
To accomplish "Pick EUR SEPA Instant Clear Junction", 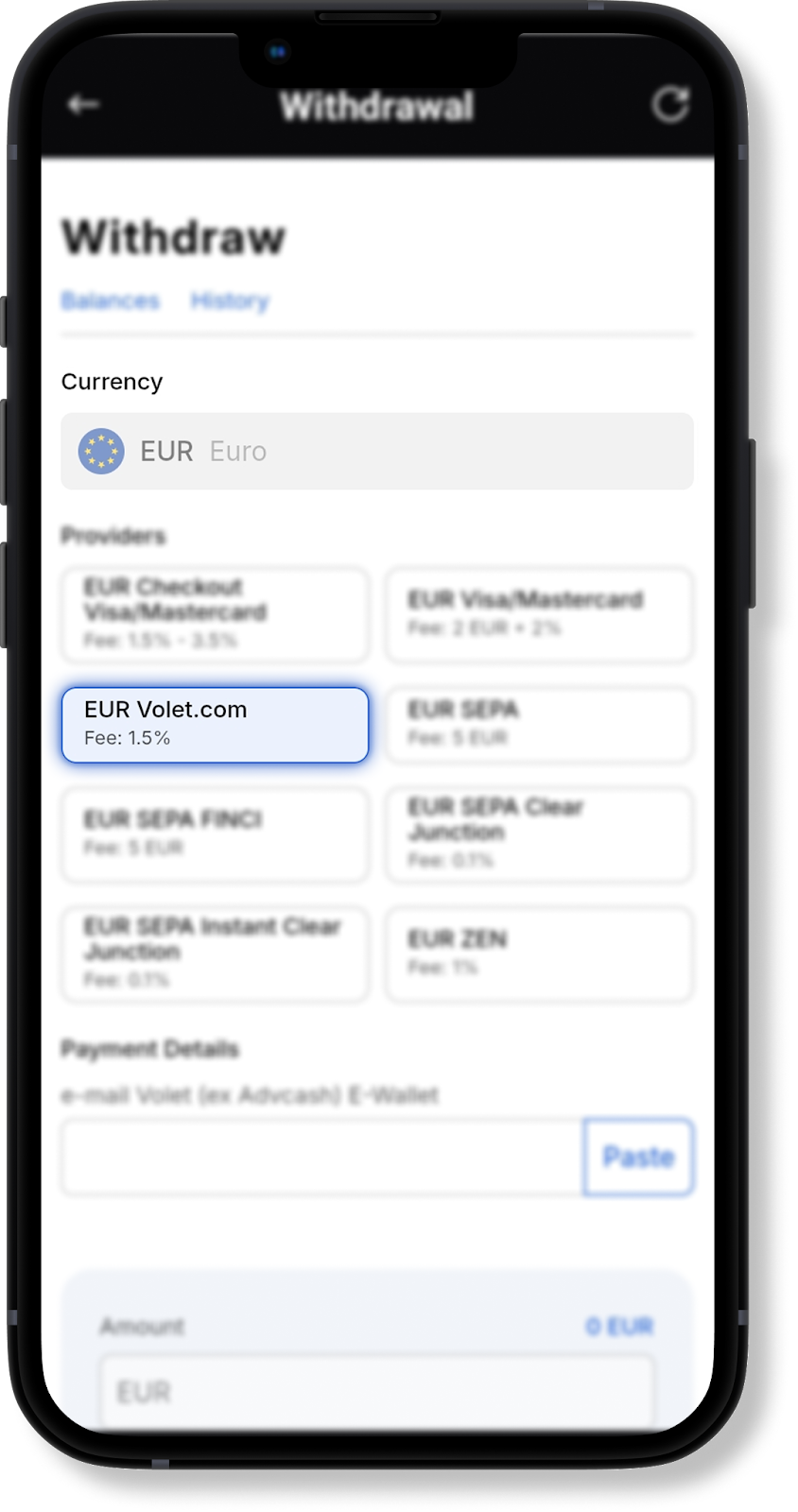I will point(215,954).
